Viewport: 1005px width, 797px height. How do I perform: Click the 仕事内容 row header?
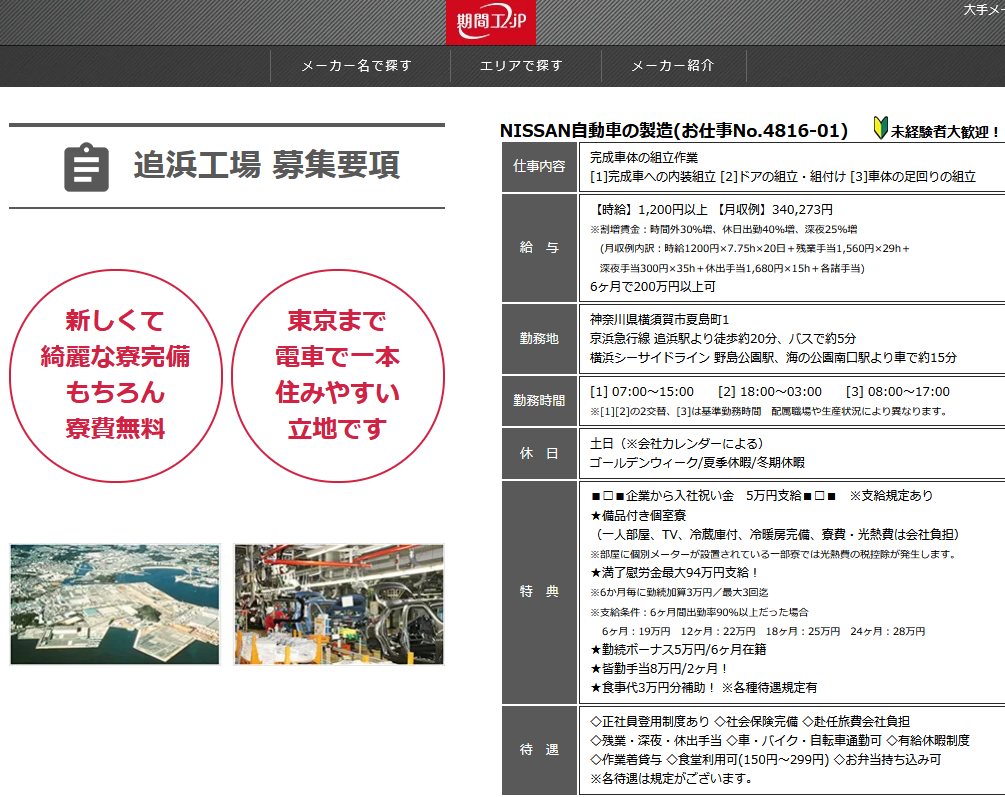pyautogui.click(x=539, y=167)
